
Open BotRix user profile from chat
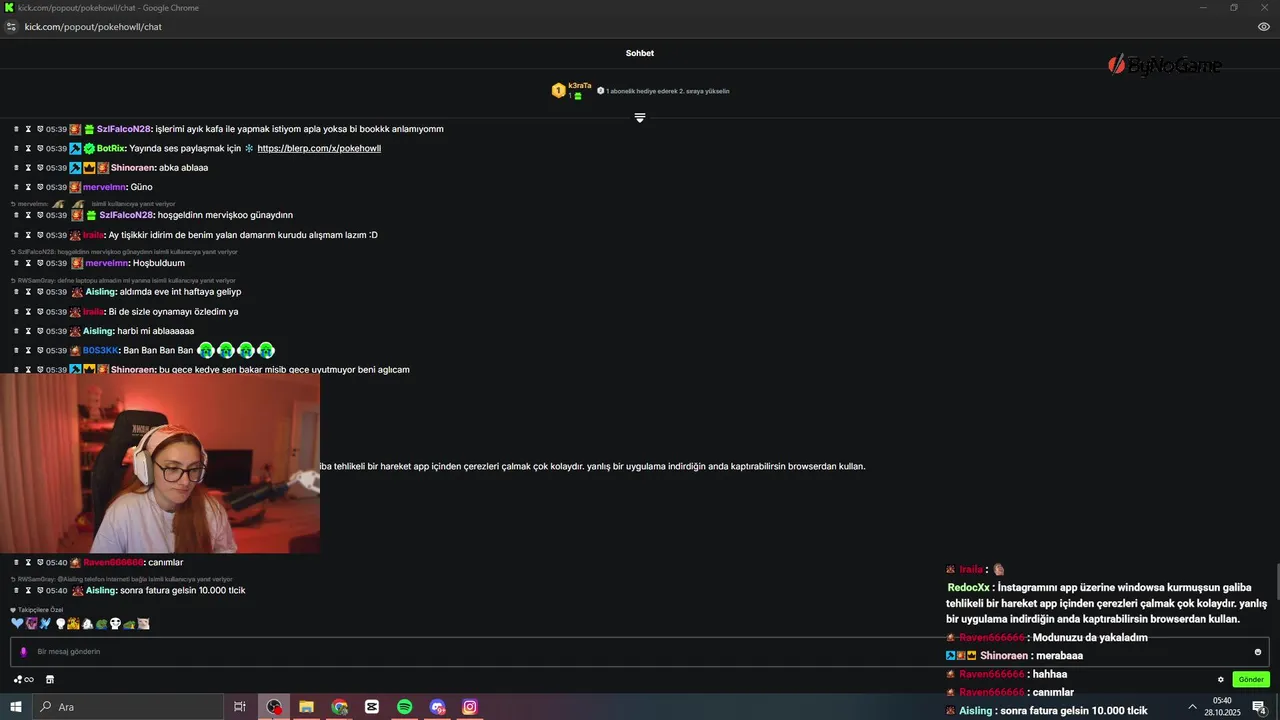110,148
